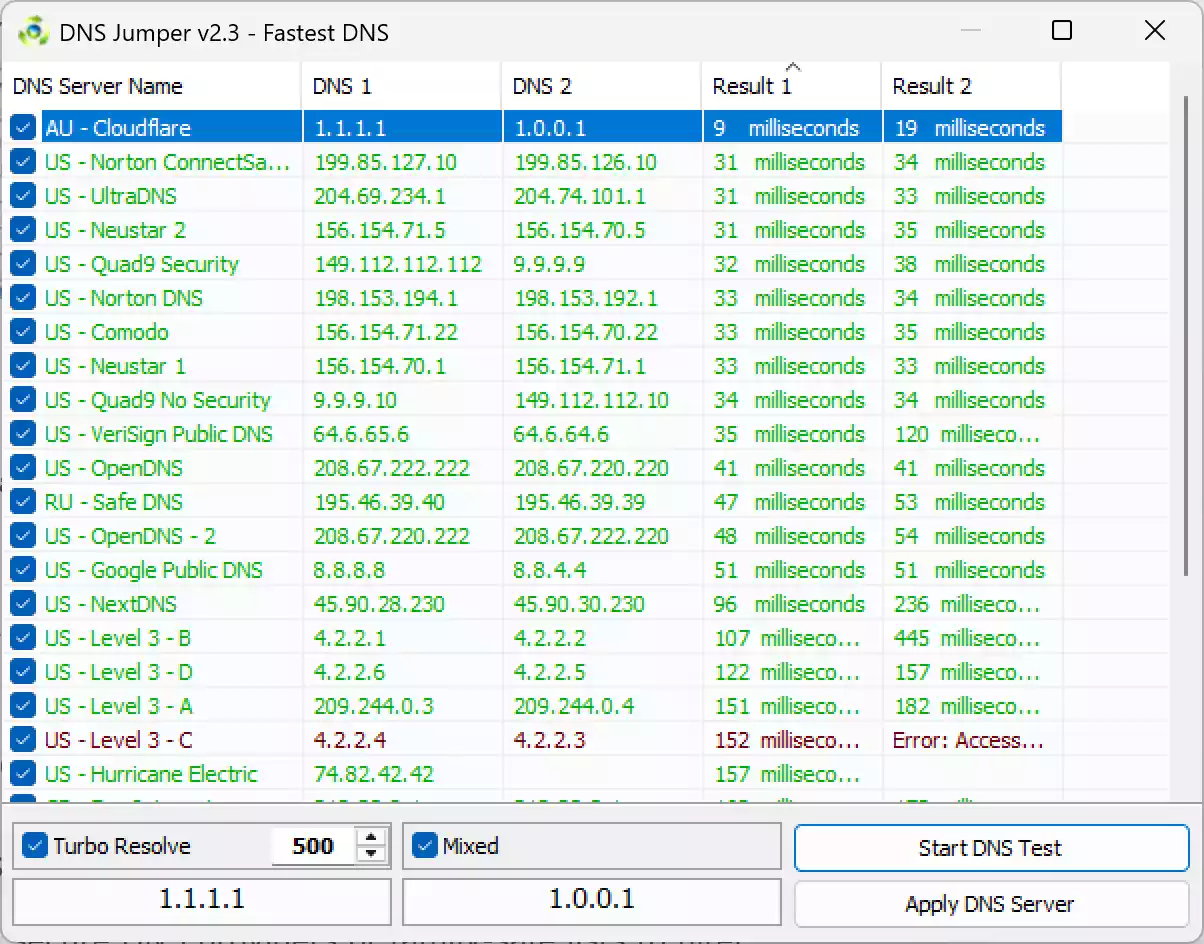Disable the Turbo Resolve checkbox
The height and width of the screenshot is (944, 1204).
(x=35, y=846)
